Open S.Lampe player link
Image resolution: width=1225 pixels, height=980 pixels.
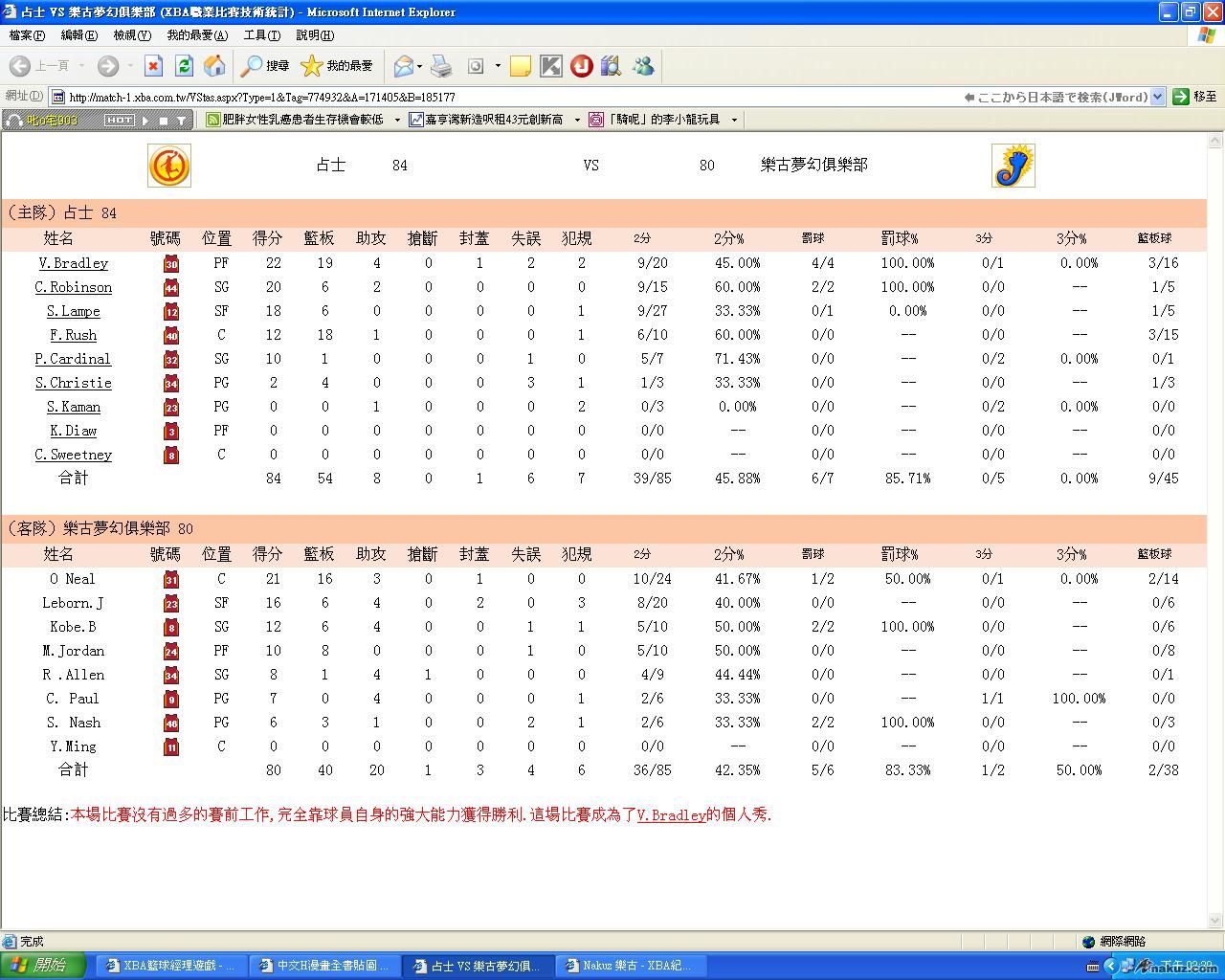[x=74, y=311]
